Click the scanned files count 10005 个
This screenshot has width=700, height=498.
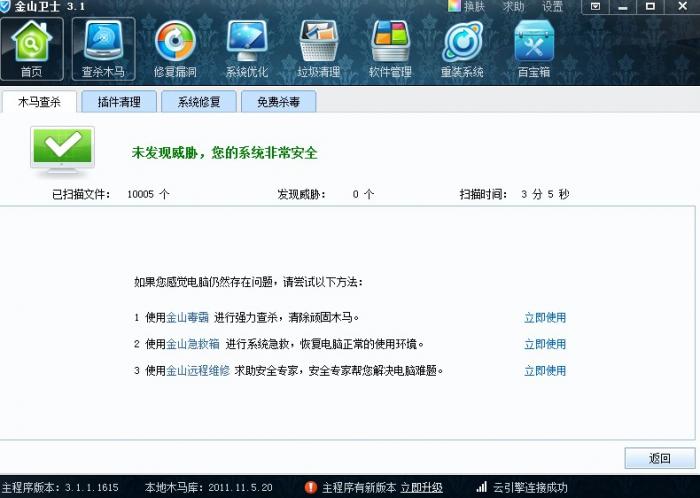click(x=148, y=194)
